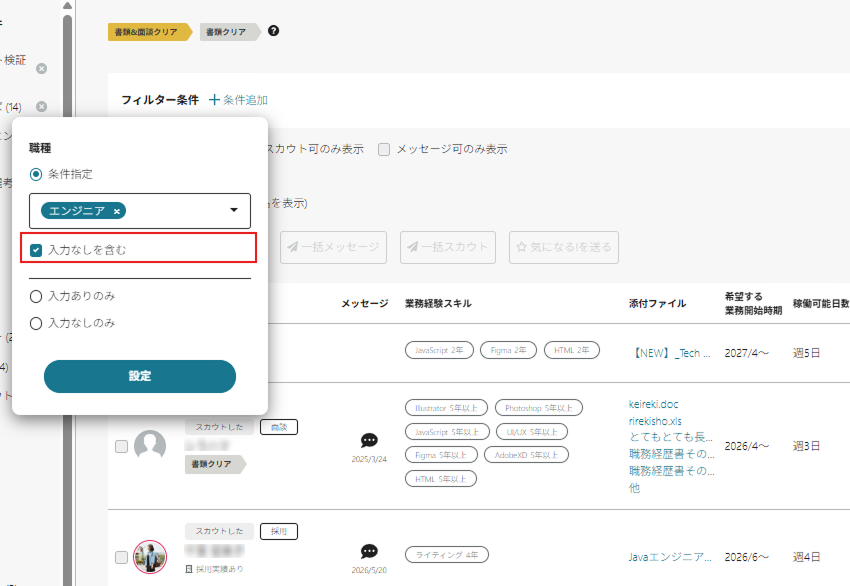Click the 書類クリア label in candidate row
Image resolution: width=850 pixels, height=586 pixels.
pos(215,464)
